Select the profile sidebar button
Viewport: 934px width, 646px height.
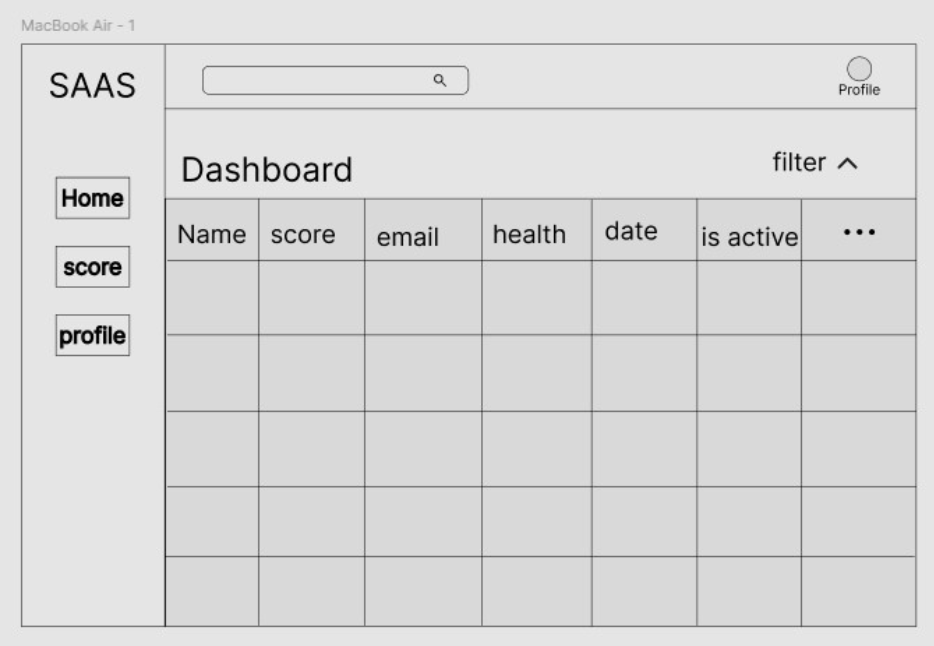(x=92, y=335)
